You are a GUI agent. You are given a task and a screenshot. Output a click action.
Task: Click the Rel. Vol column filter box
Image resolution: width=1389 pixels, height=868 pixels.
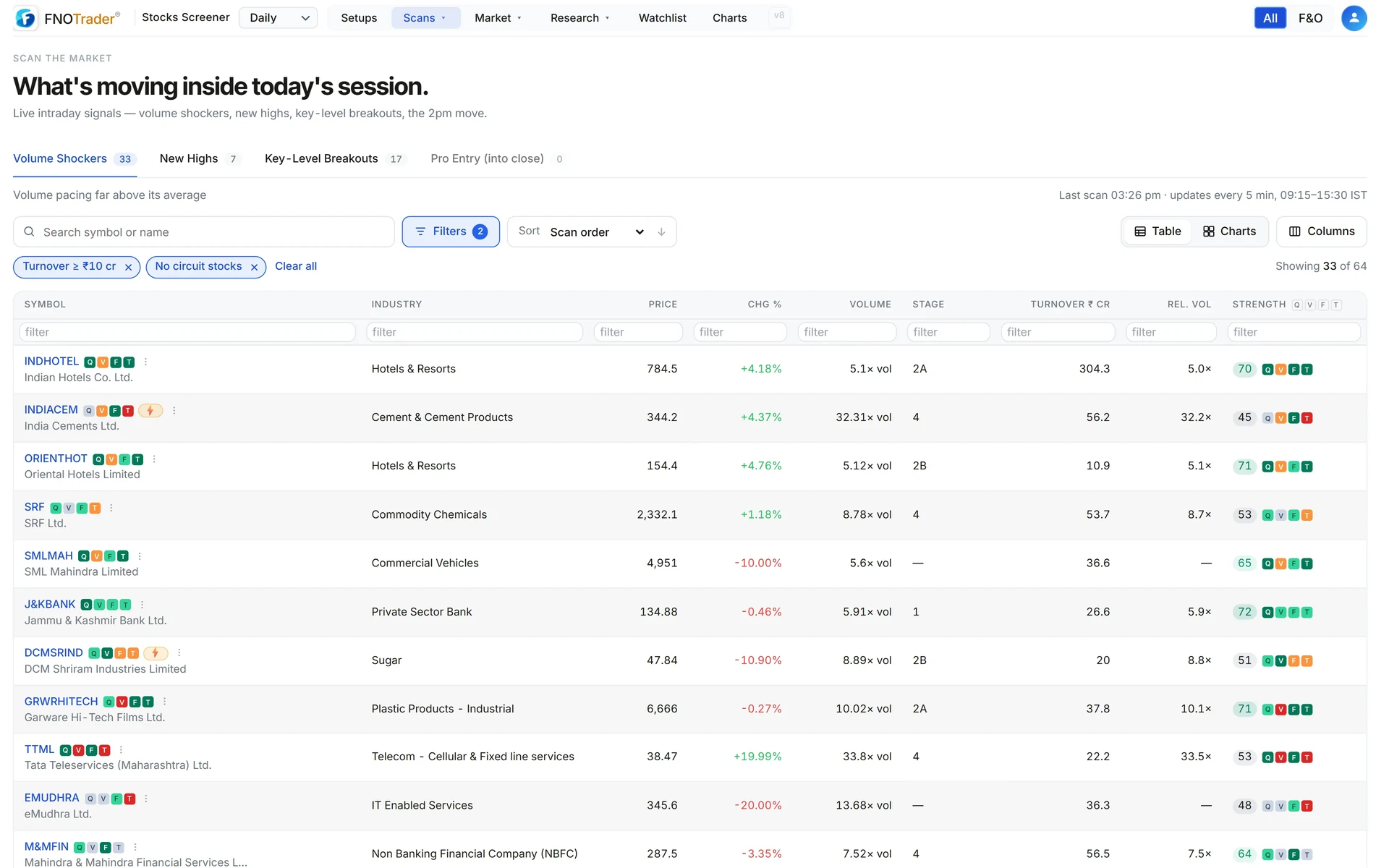tap(1171, 332)
